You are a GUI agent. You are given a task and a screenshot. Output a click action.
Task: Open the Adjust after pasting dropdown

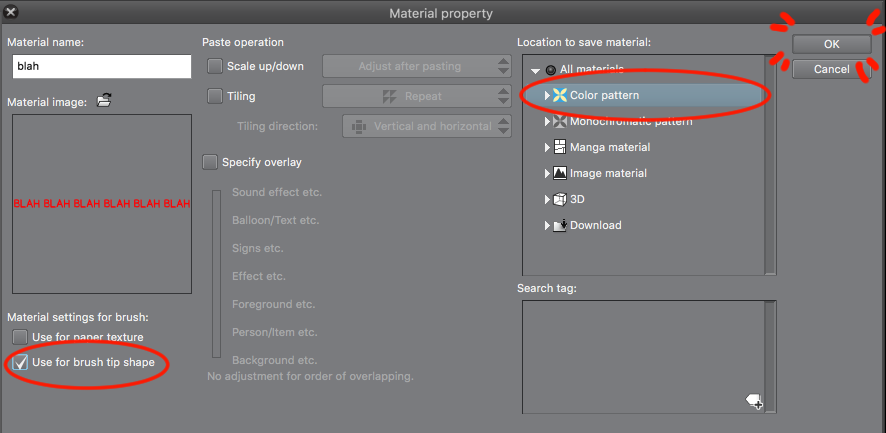point(417,67)
